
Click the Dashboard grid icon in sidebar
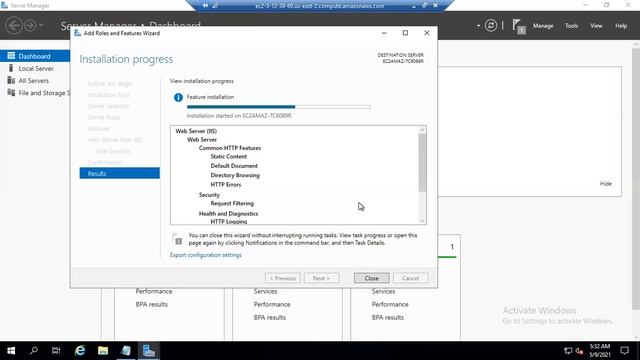pos(11,56)
